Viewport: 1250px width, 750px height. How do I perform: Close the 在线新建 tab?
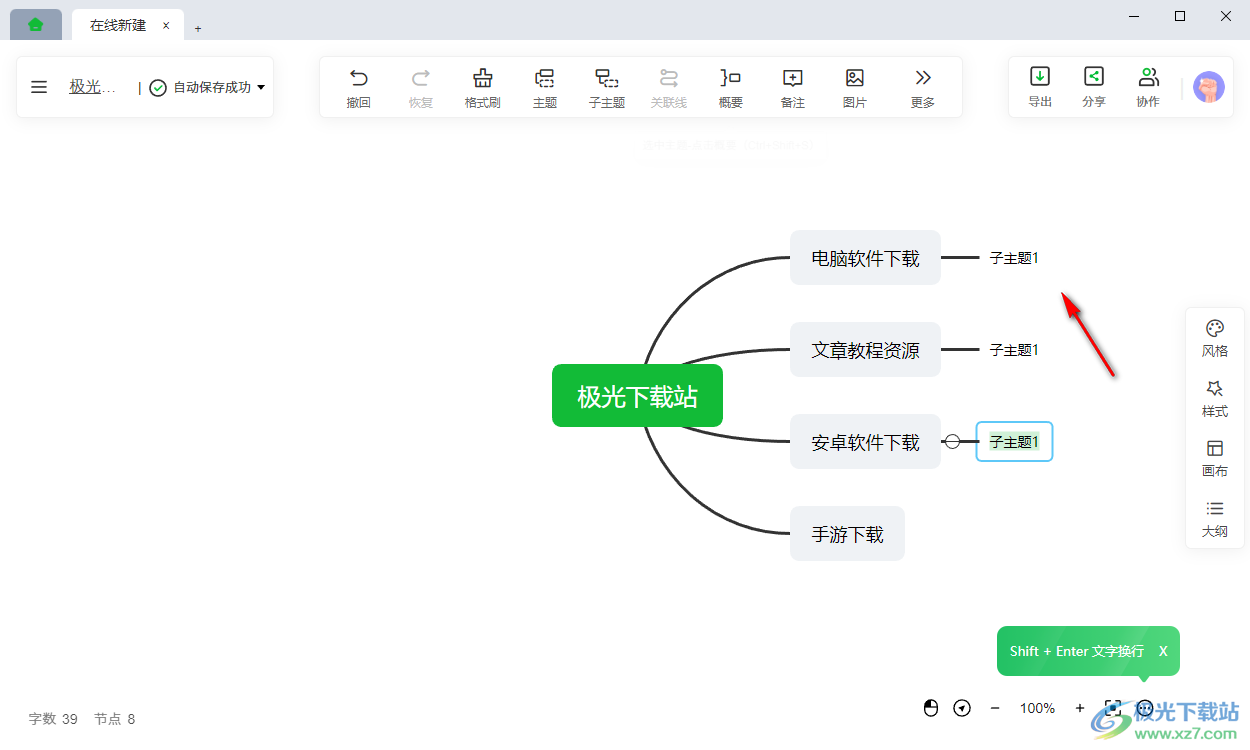click(166, 25)
